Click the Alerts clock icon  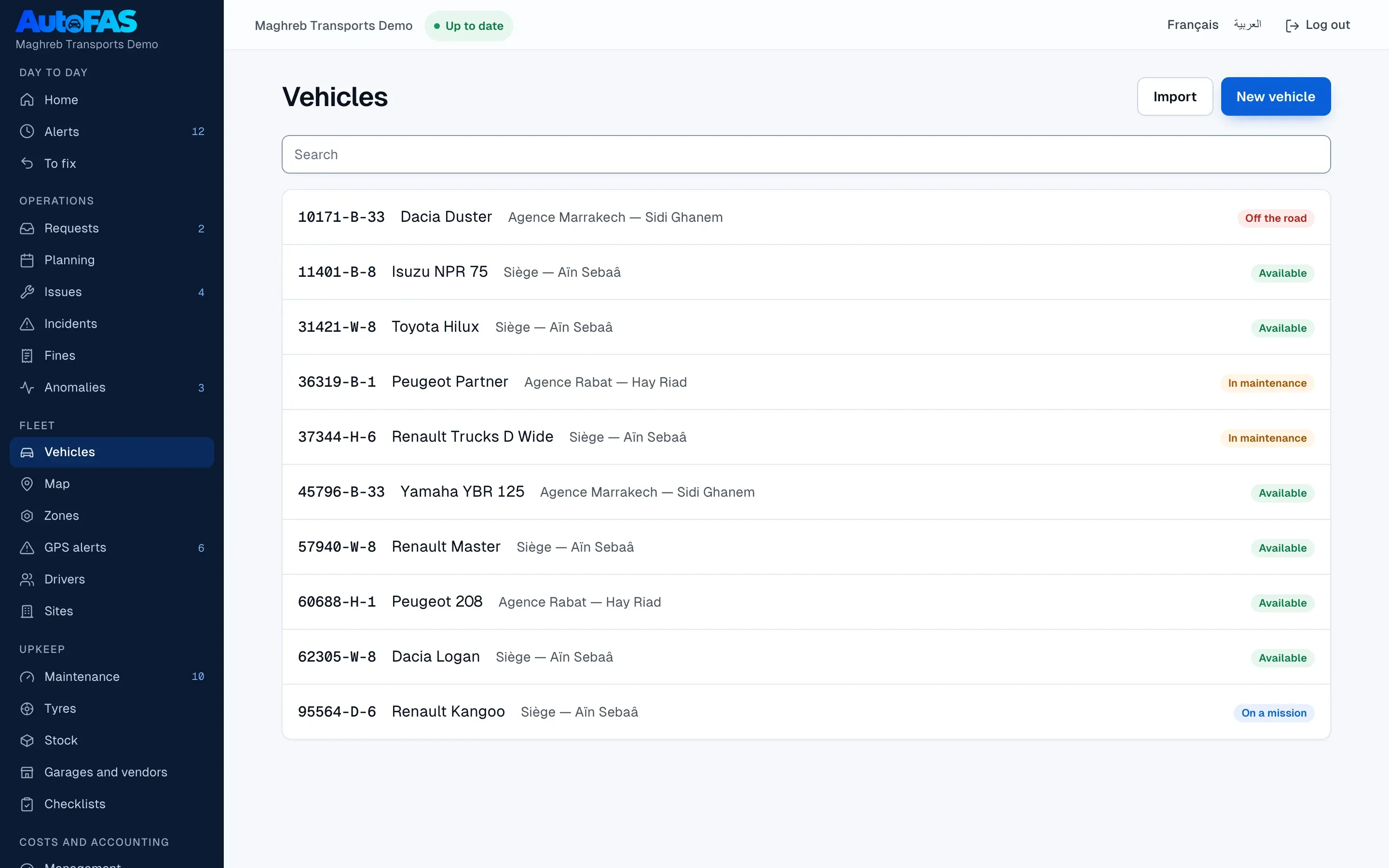[x=27, y=132]
